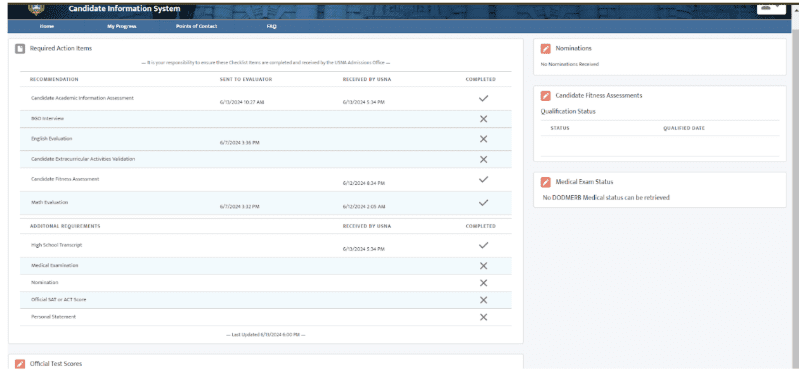Click the Candidate Fitness Assessments pencil icon
The width and height of the screenshot is (801, 371).
coord(546,96)
